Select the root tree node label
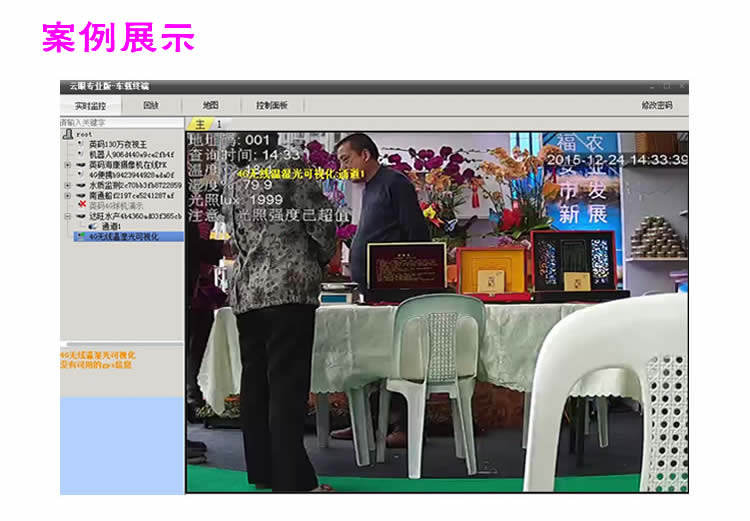The image size is (750, 521). pyautogui.click(x=84, y=135)
